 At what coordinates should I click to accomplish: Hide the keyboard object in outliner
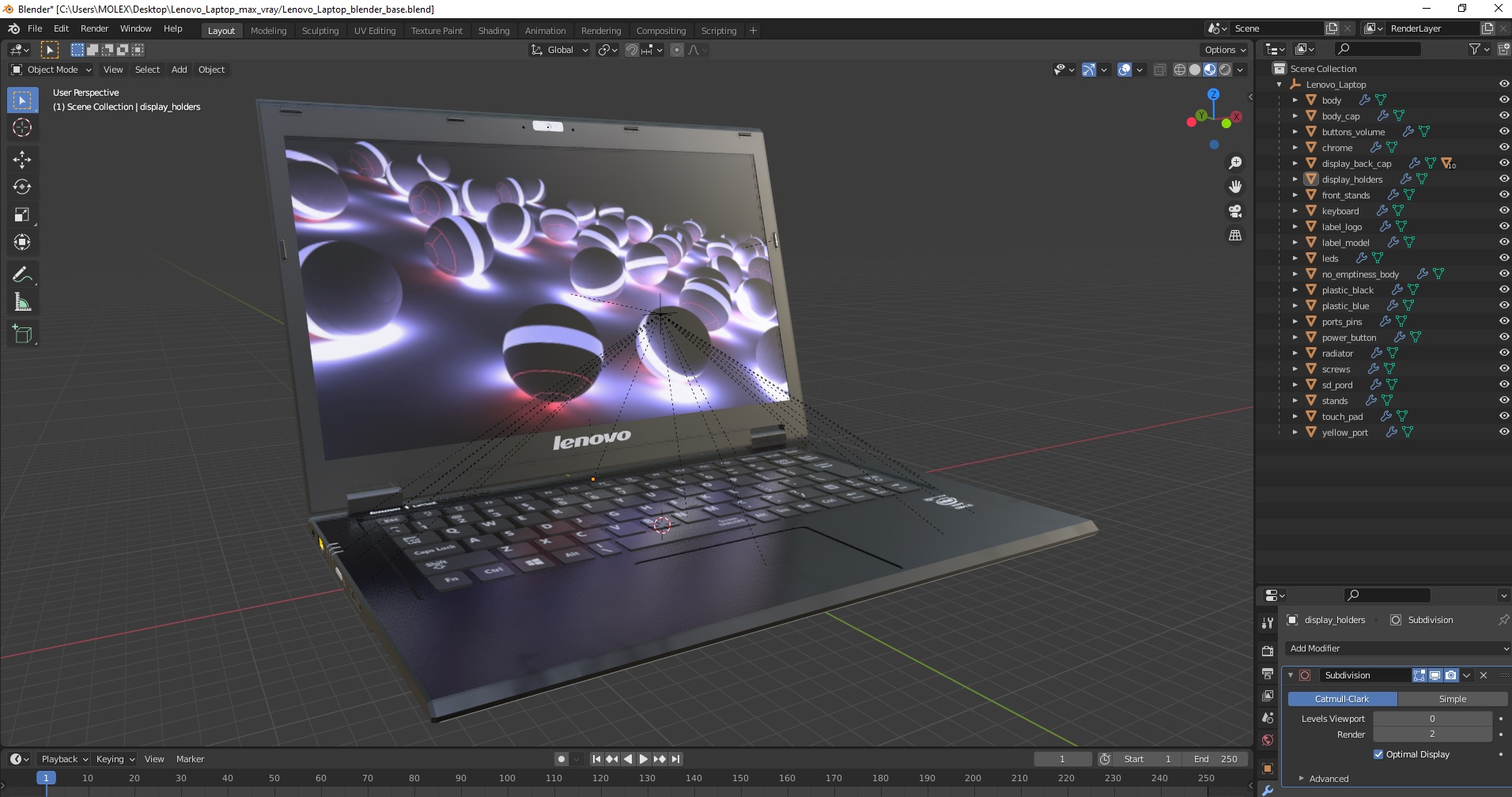pos(1503,210)
